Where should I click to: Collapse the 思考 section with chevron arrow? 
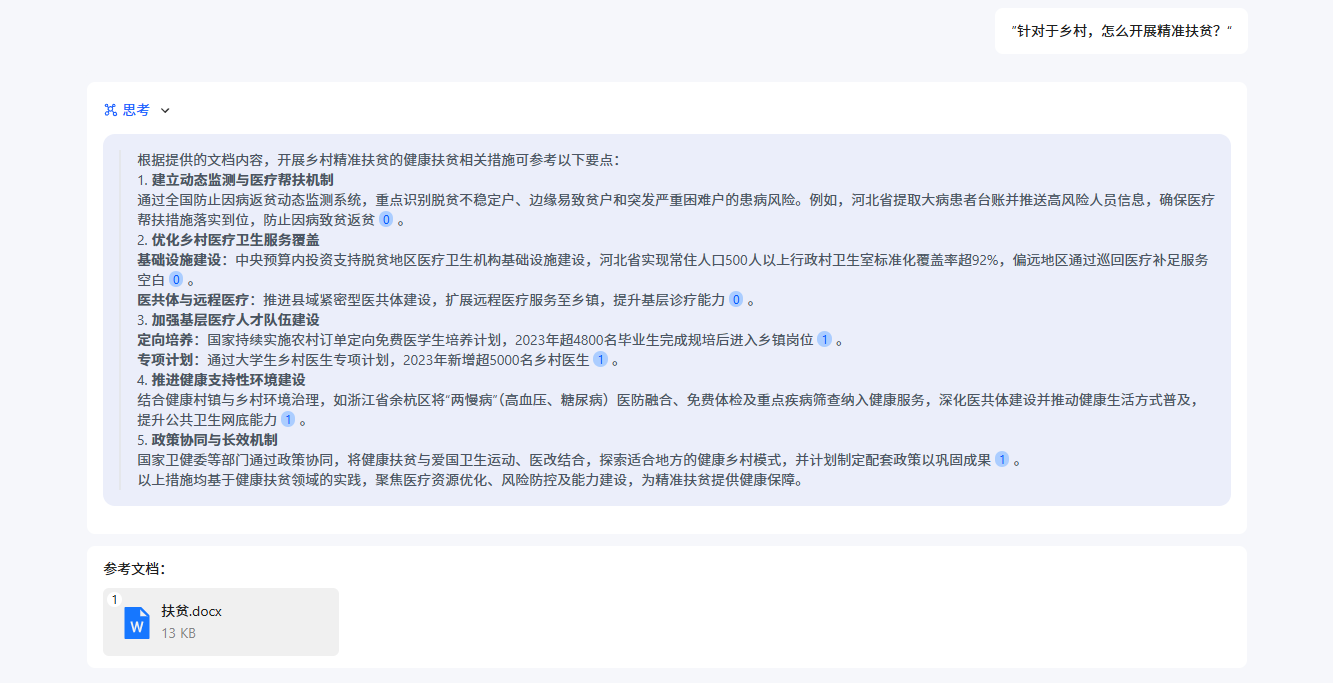166,111
